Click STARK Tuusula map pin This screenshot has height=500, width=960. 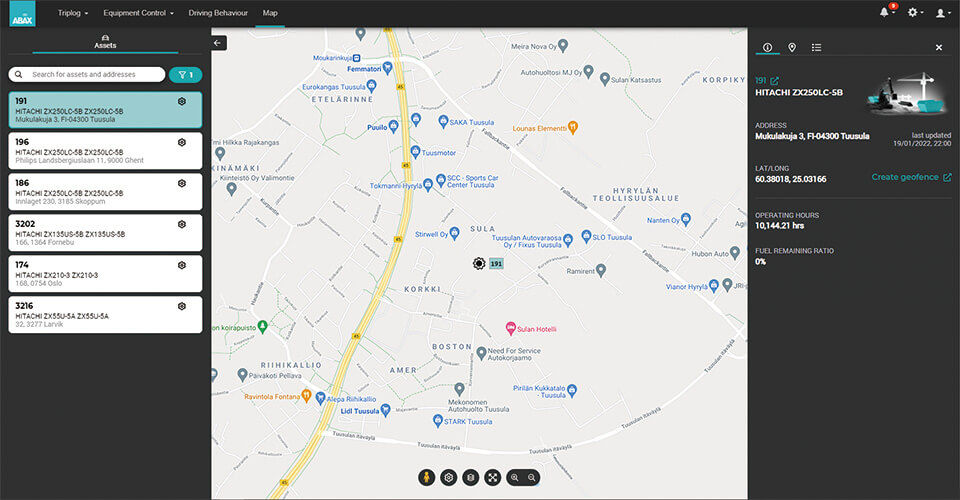point(437,420)
